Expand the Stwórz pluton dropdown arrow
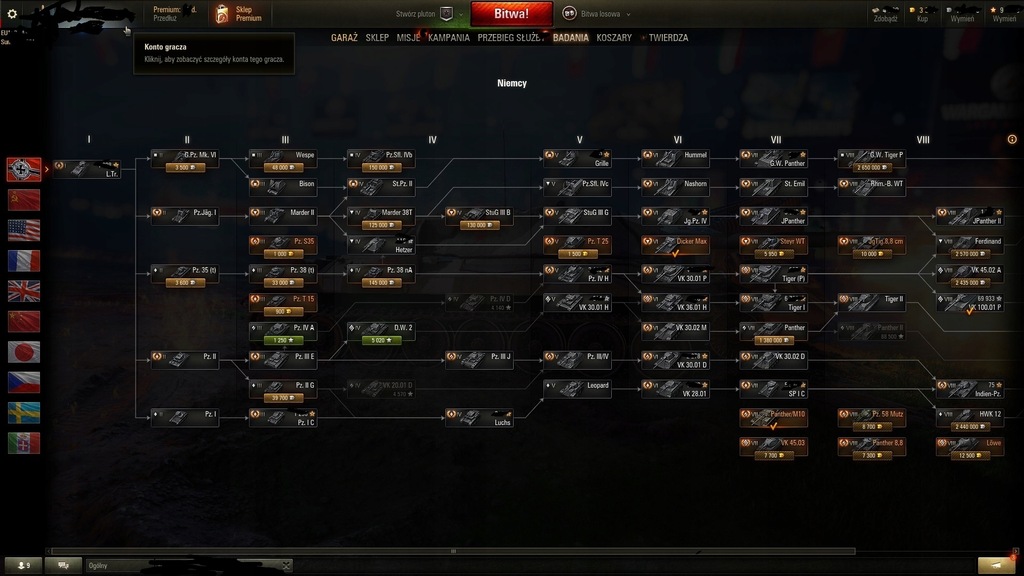Screen dimensions: 1024x576 461,14
